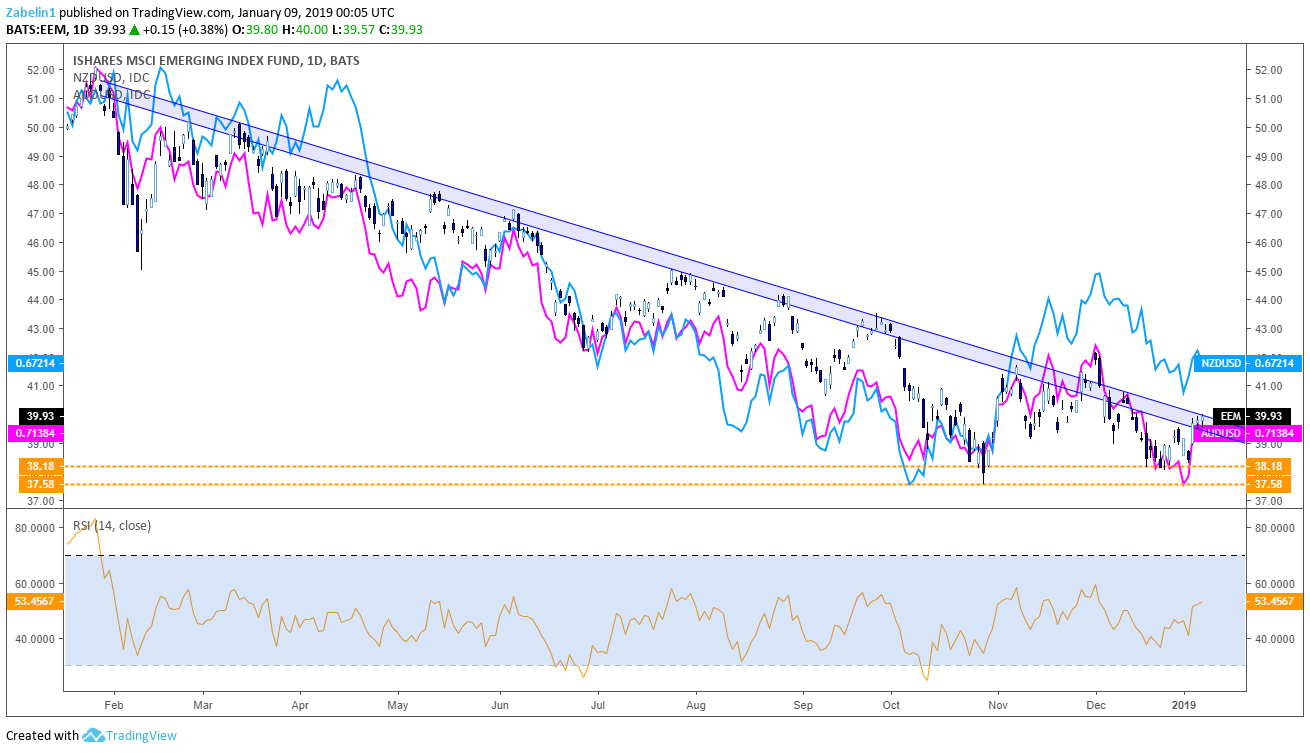The image size is (1310, 753).
Task: Click the Nov label on the time axis
Action: click(999, 703)
